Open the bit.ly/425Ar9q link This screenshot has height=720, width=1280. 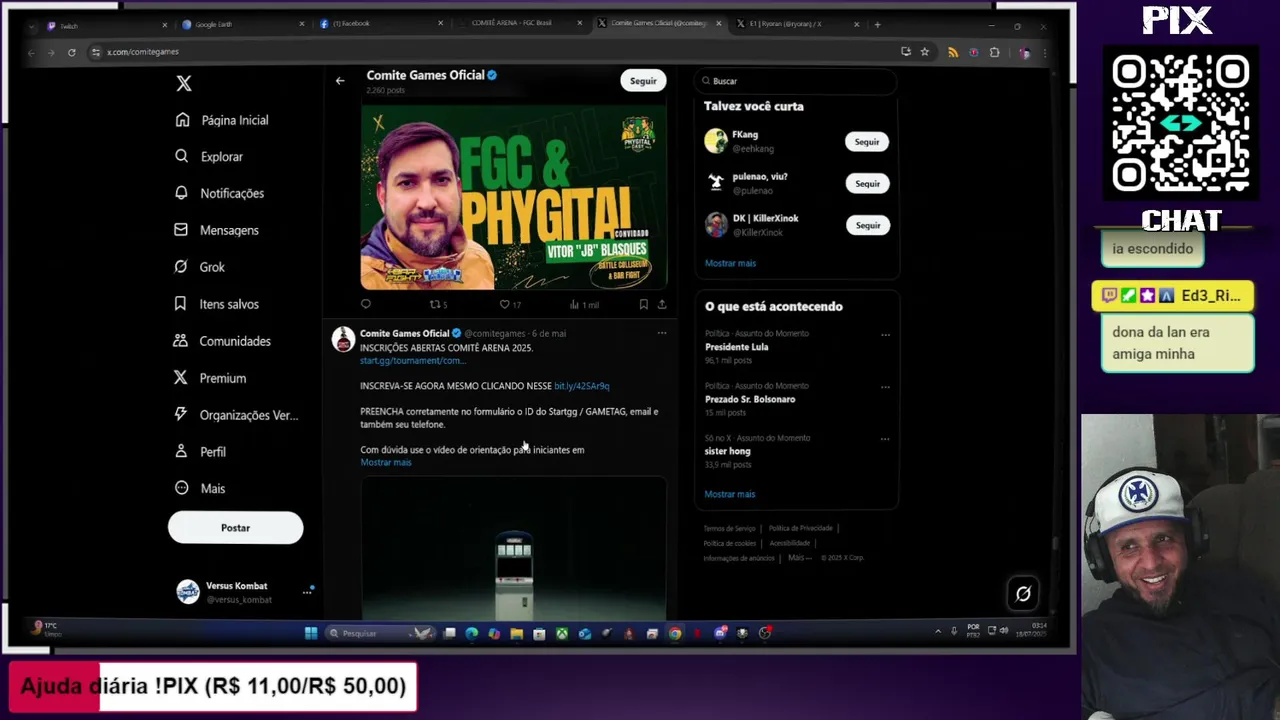click(581, 386)
